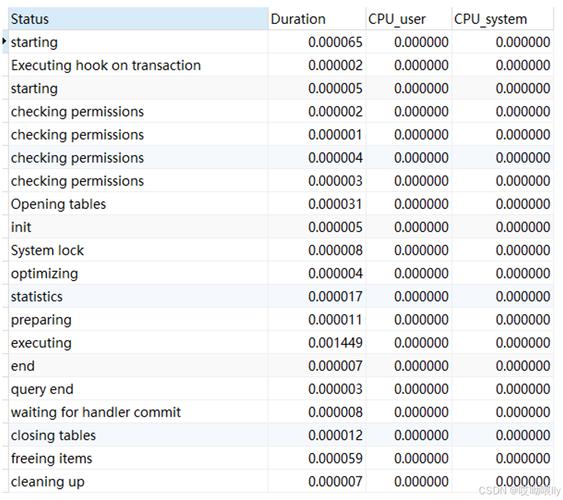This screenshot has height=500, width=563.
Task: Click the duration value 0.000001
Action: click(335, 135)
